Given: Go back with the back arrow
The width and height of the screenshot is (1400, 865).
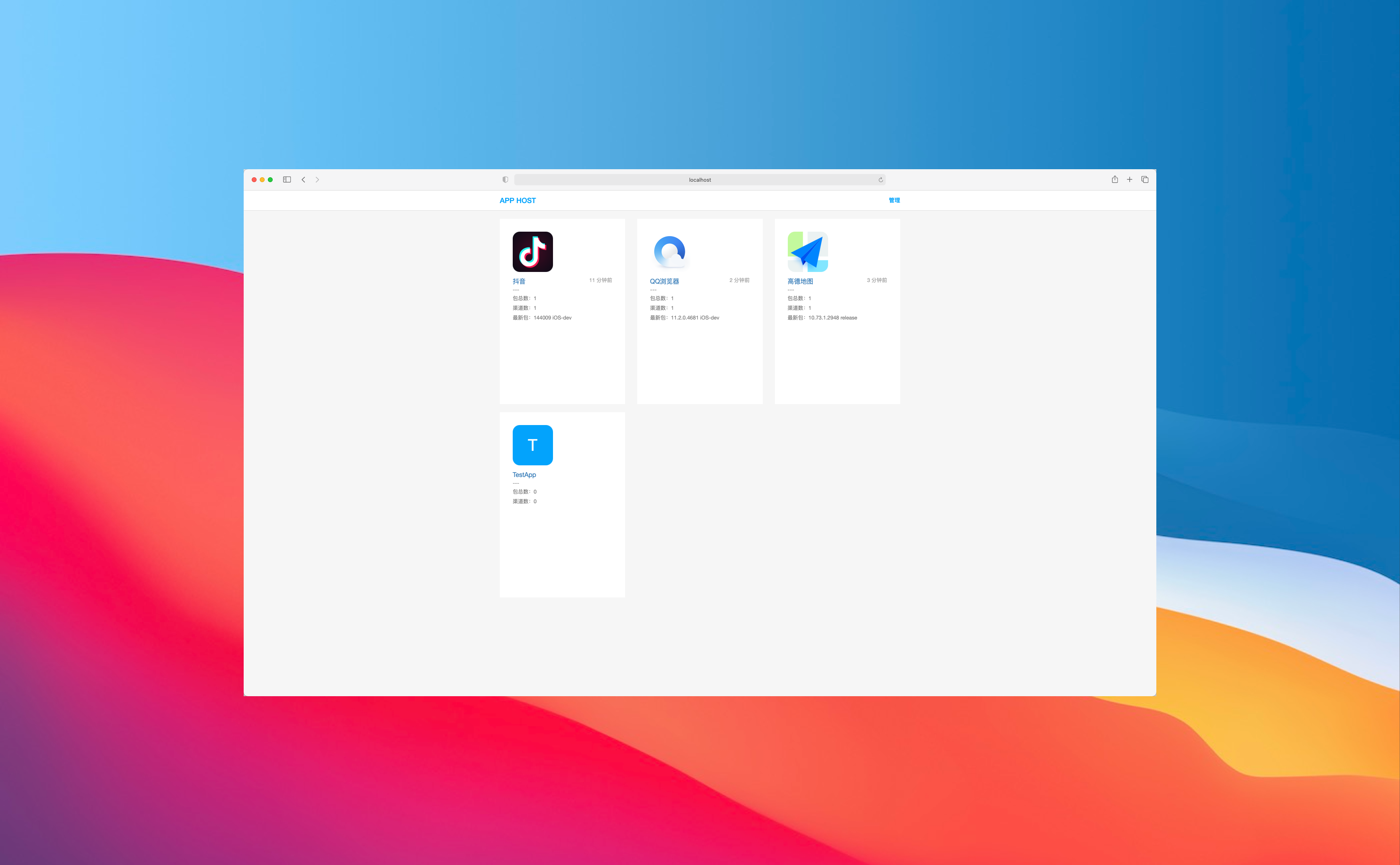Looking at the screenshot, I should 304,180.
